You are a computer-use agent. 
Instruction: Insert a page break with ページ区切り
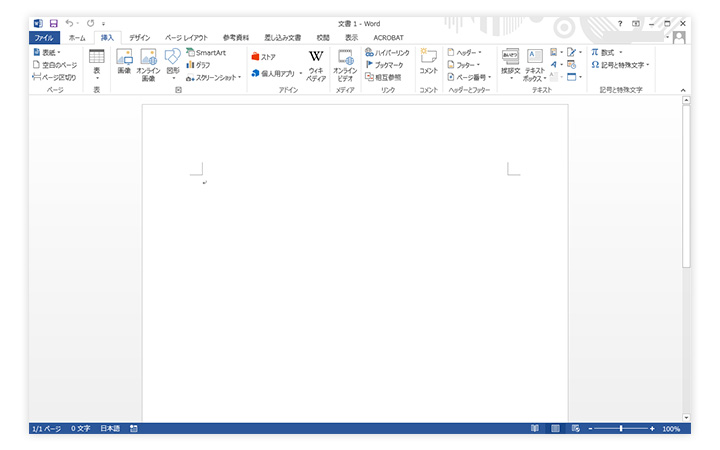(x=54, y=77)
